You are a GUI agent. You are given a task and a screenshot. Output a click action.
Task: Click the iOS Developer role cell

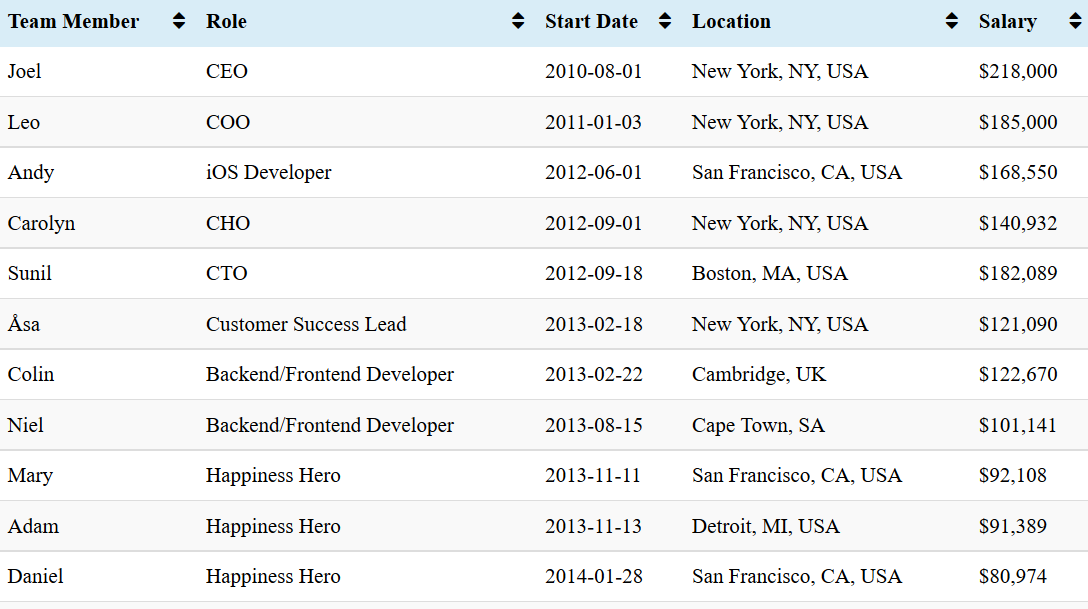(268, 172)
